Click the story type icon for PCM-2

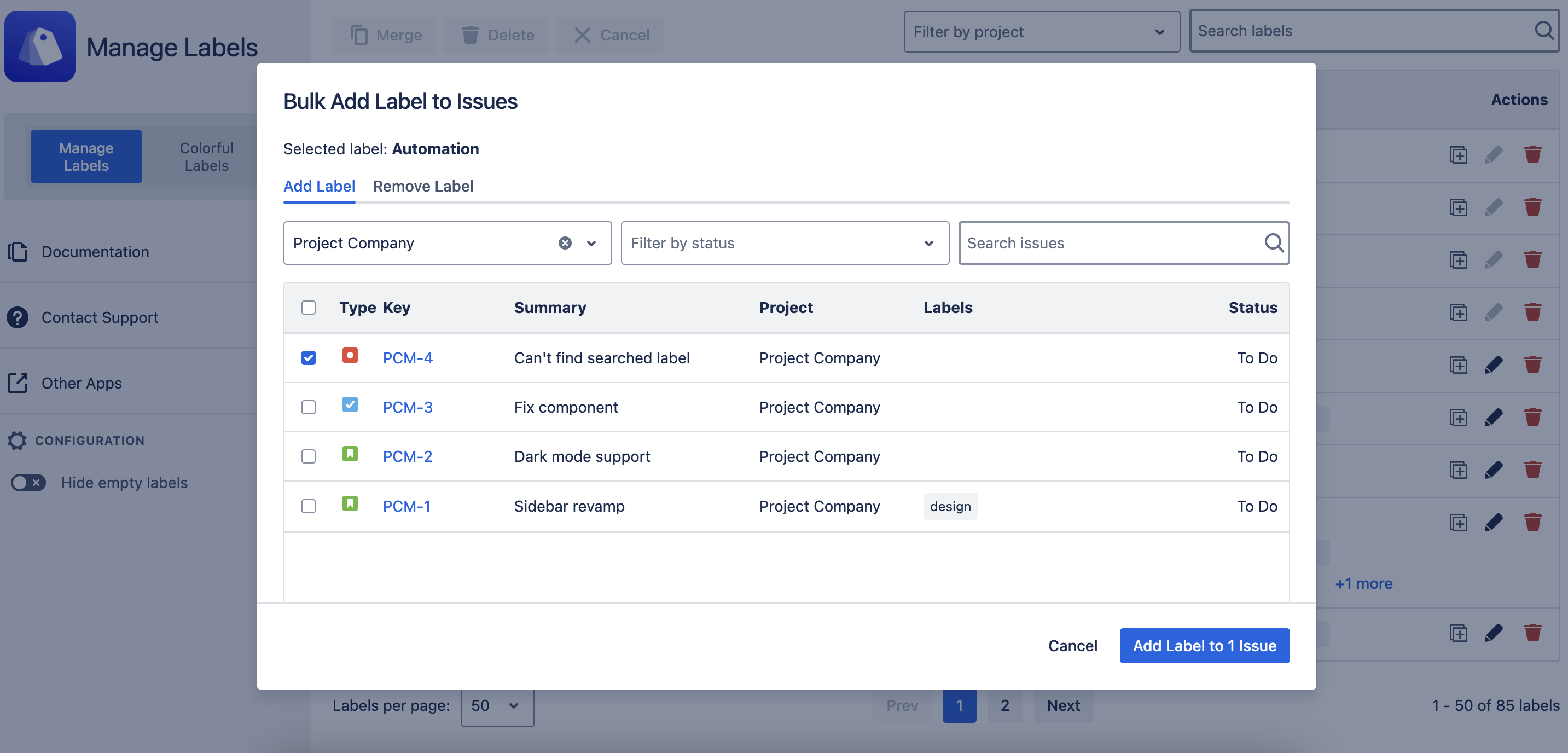350,454
